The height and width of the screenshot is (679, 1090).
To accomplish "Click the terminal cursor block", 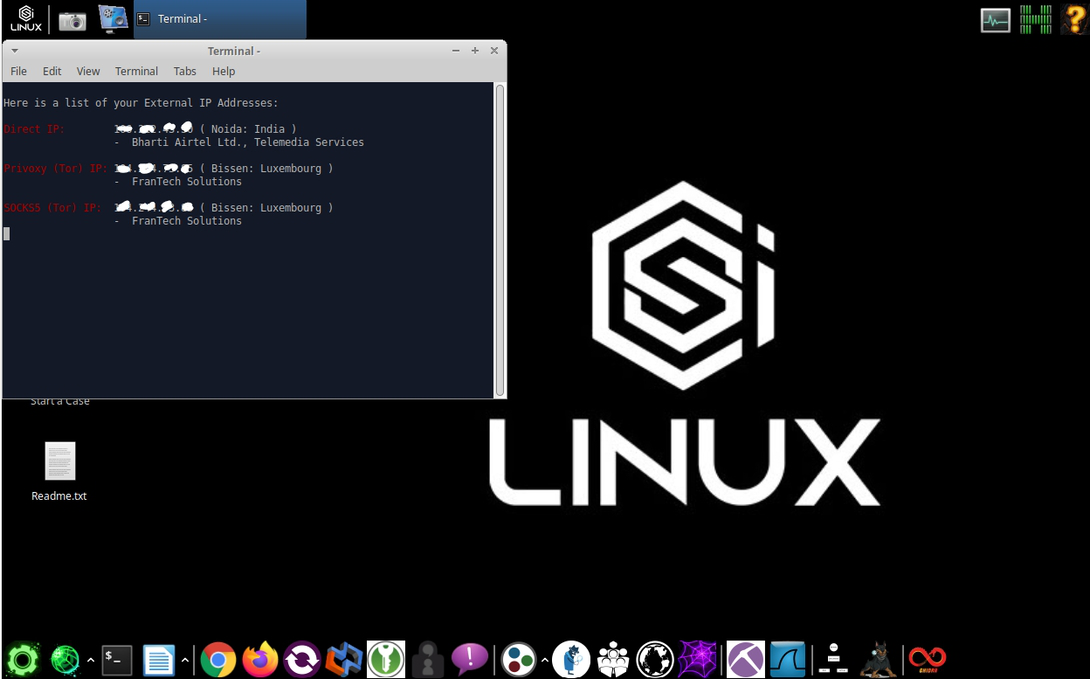I will click(7, 234).
